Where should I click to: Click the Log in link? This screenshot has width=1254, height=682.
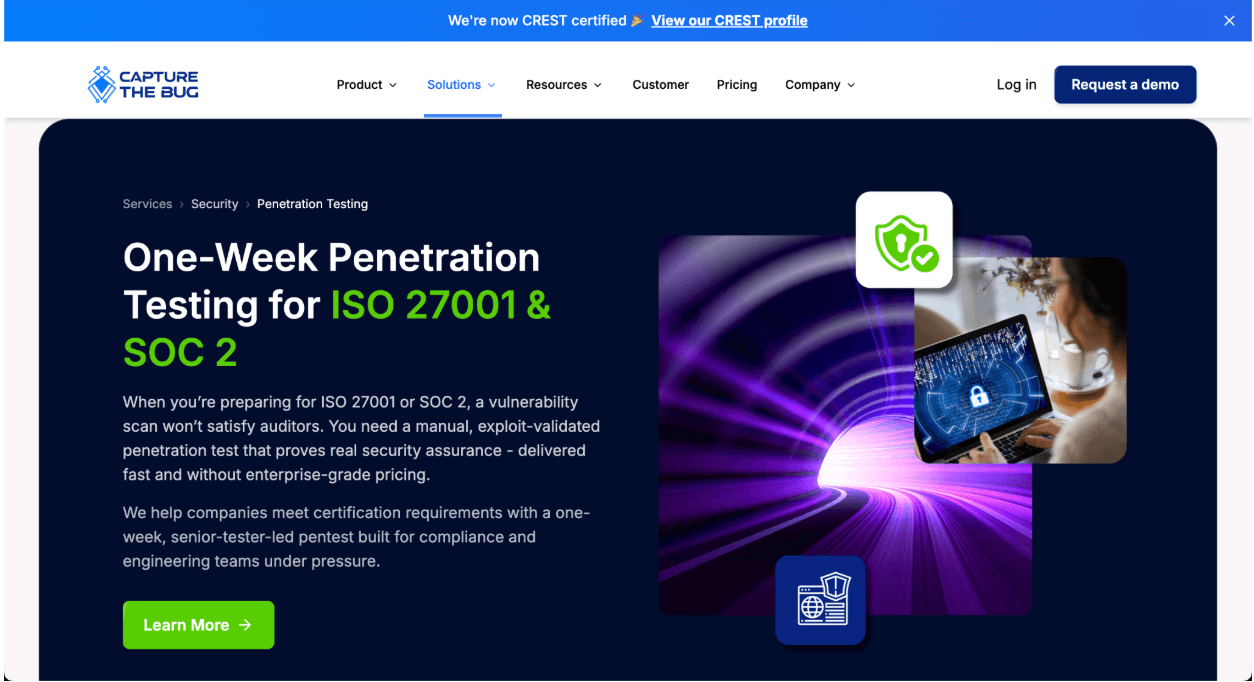point(1016,85)
